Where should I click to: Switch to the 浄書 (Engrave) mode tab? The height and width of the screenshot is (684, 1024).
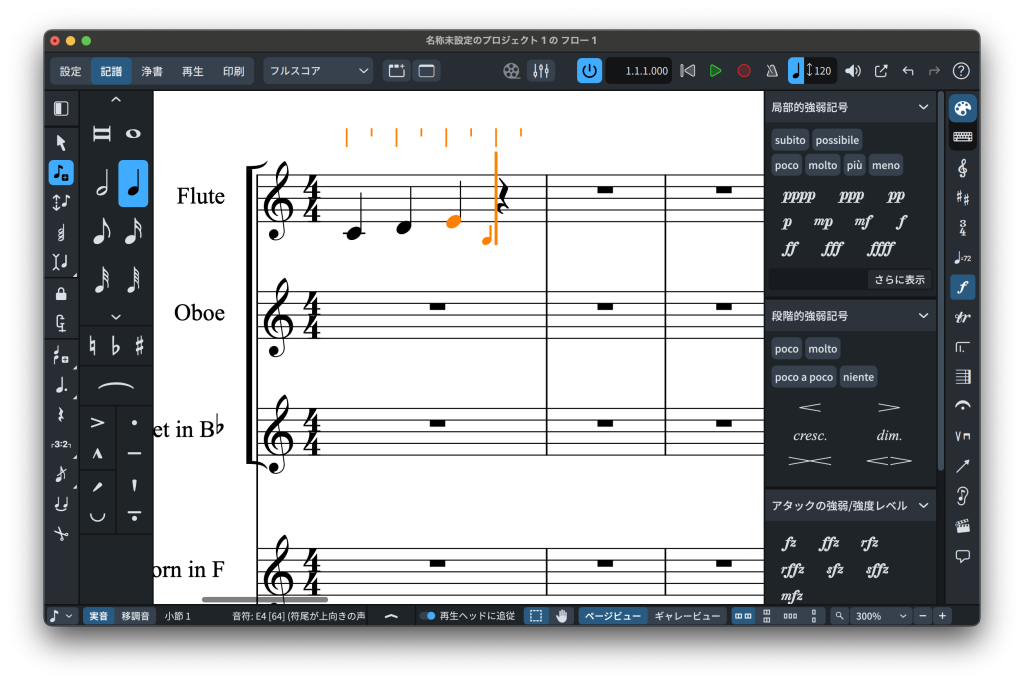(x=152, y=71)
